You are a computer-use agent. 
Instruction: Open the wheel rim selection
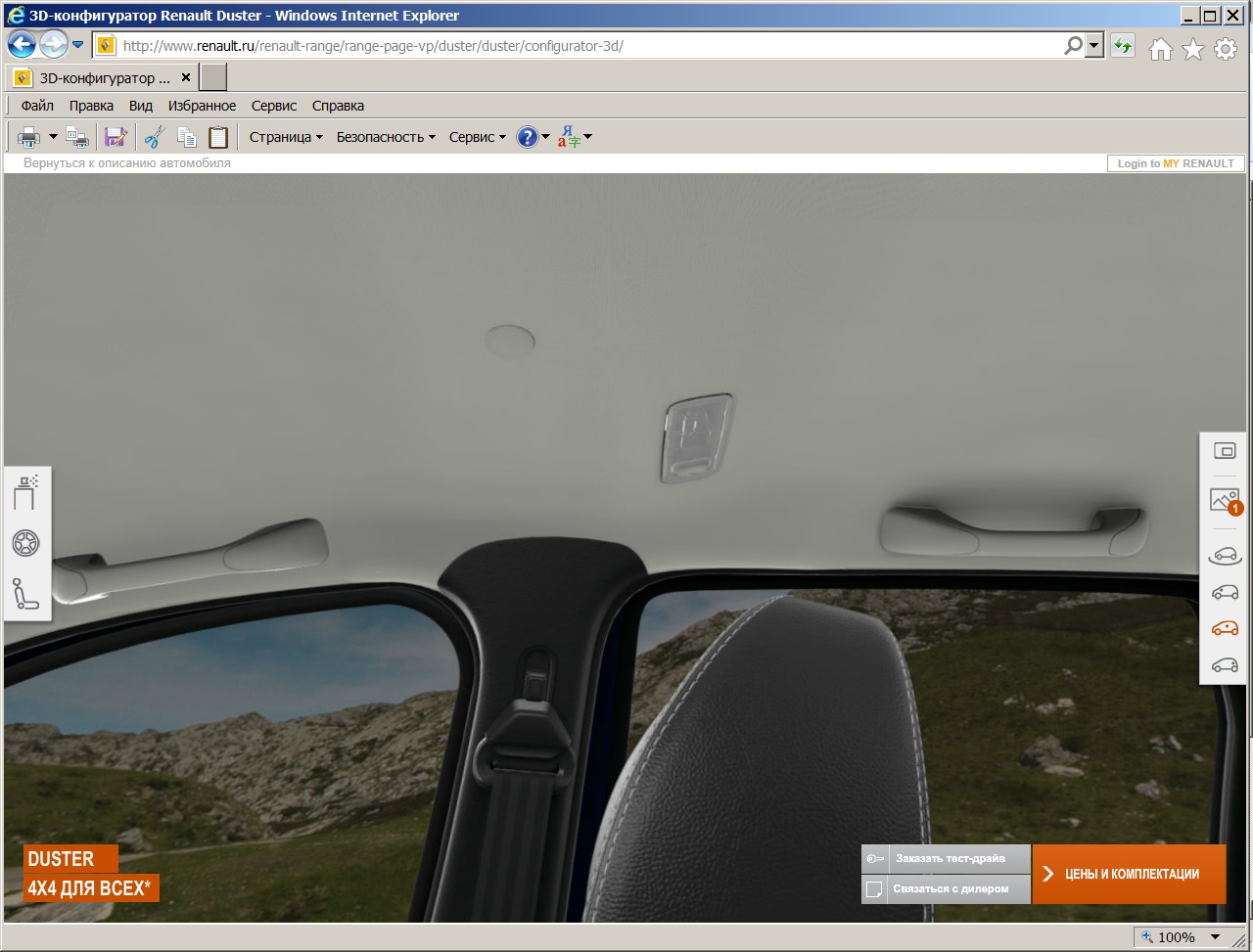[26, 543]
